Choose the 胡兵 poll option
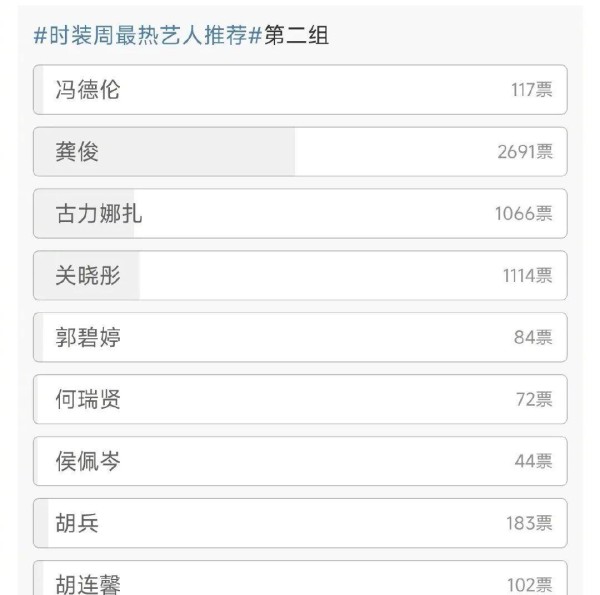This screenshot has height=595, width=600. [300, 523]
